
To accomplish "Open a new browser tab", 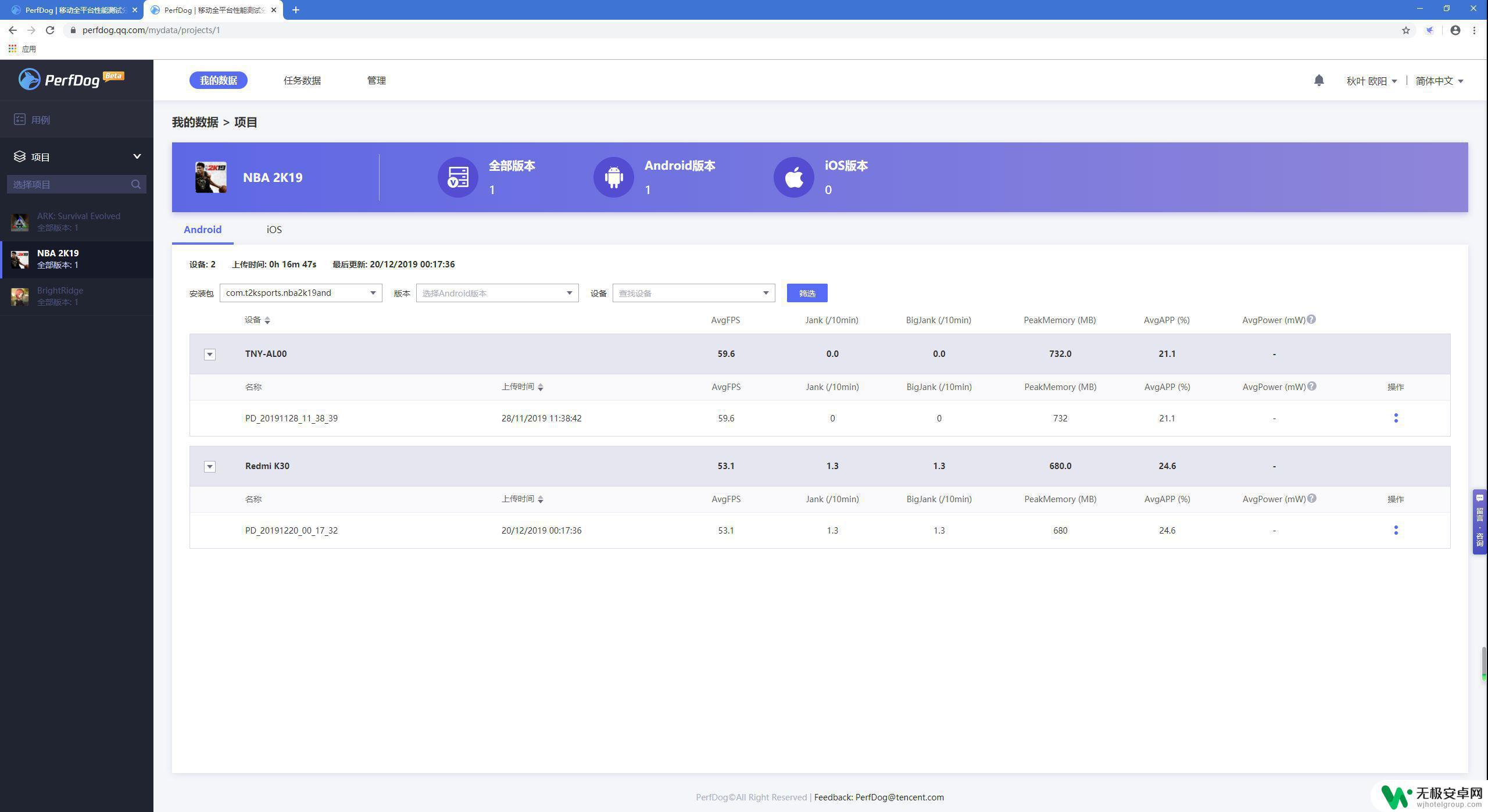I will (295, 10).
